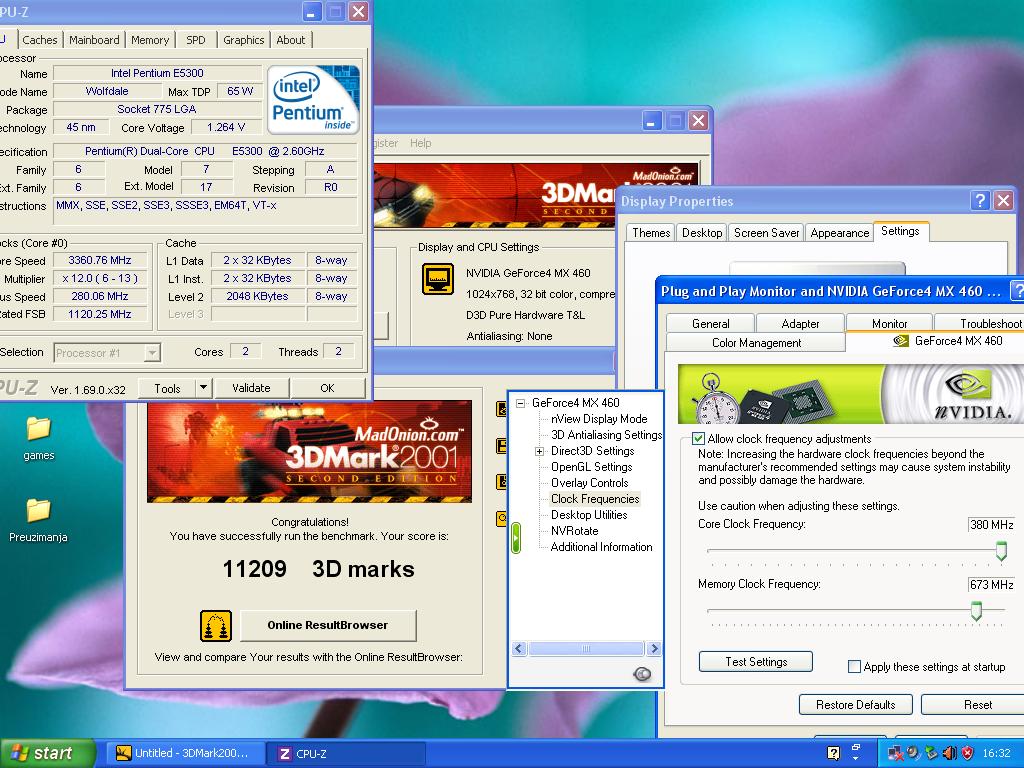Screen dimensions: 1024x768
Task: Open the Memory tab in CPU-Z
Action: (150, 40)
